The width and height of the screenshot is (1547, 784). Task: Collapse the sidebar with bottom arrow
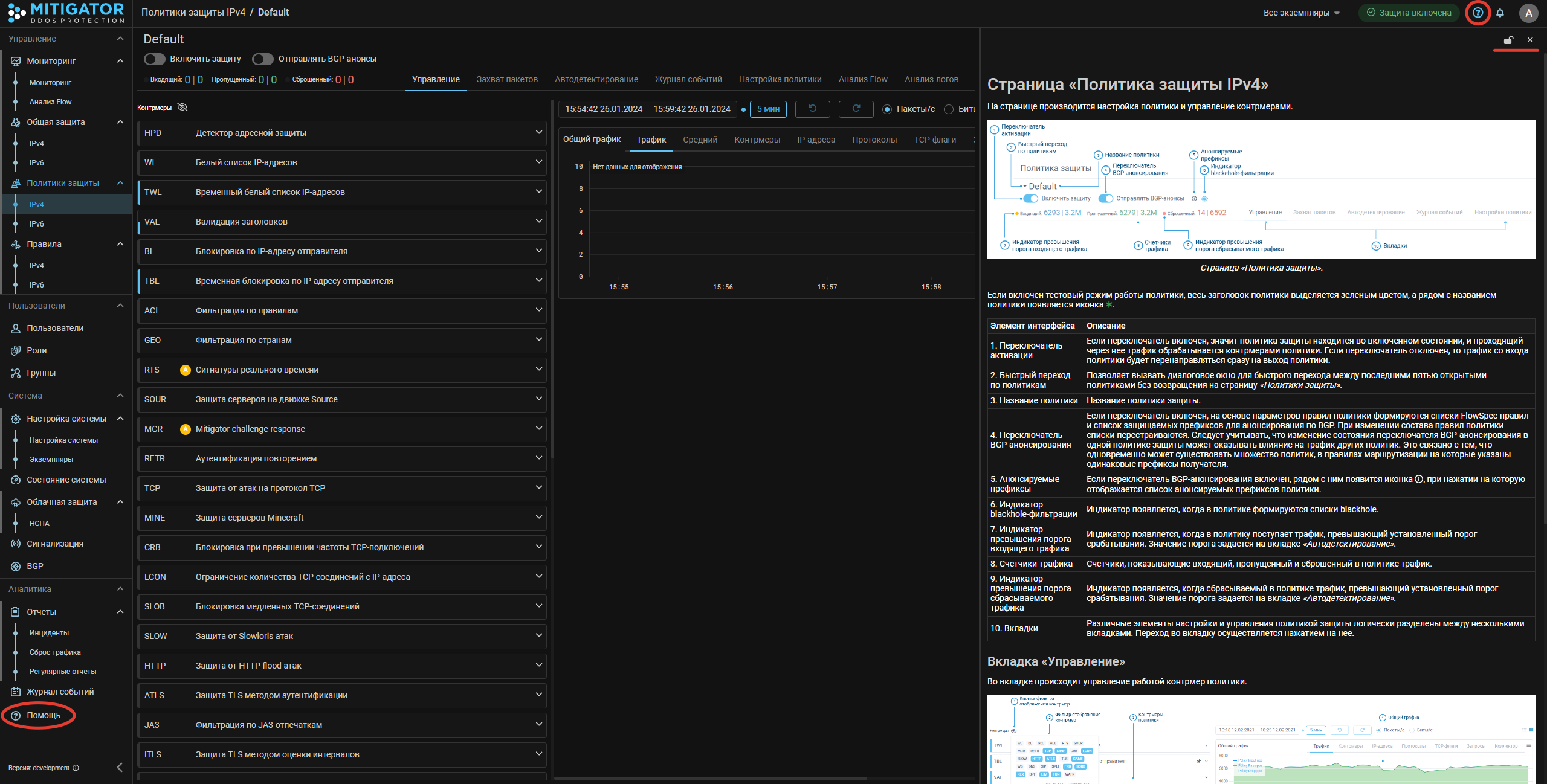coord(120,767)
